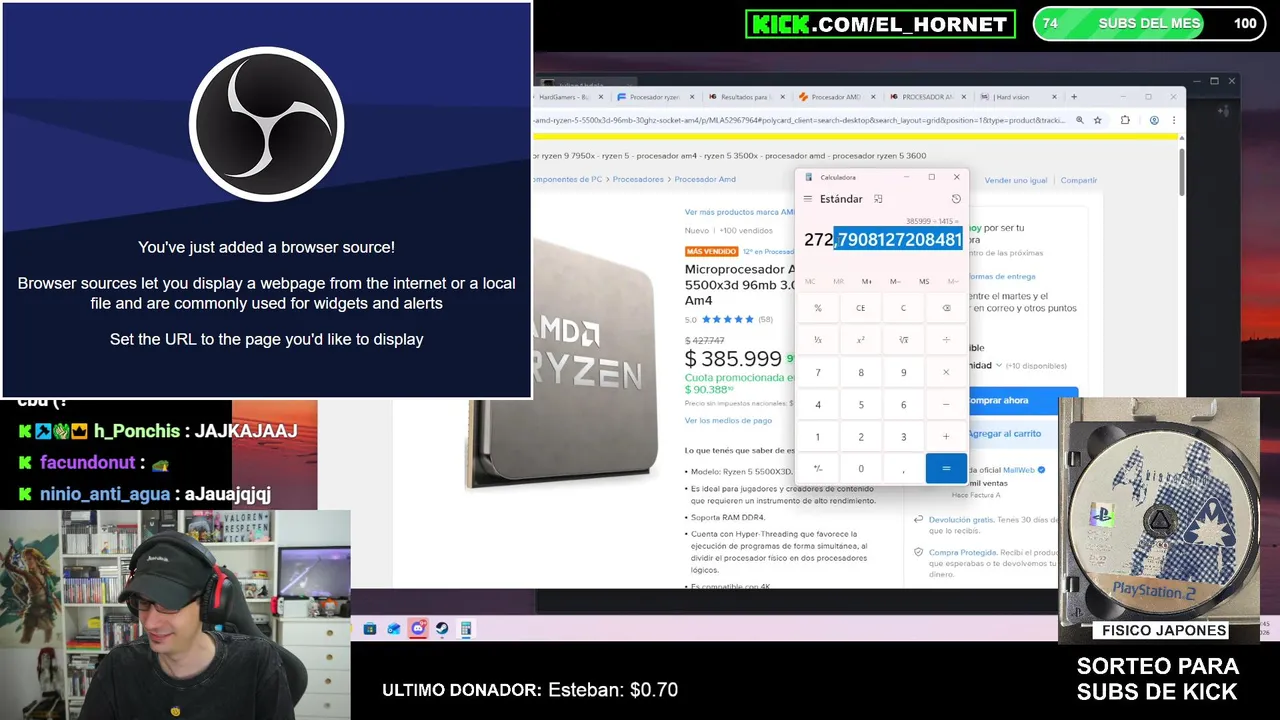Image resolution: width=1280 pixels, height=720 pixels.
Task: Open Discord from the taskbar
Action: tap(418, 629)
